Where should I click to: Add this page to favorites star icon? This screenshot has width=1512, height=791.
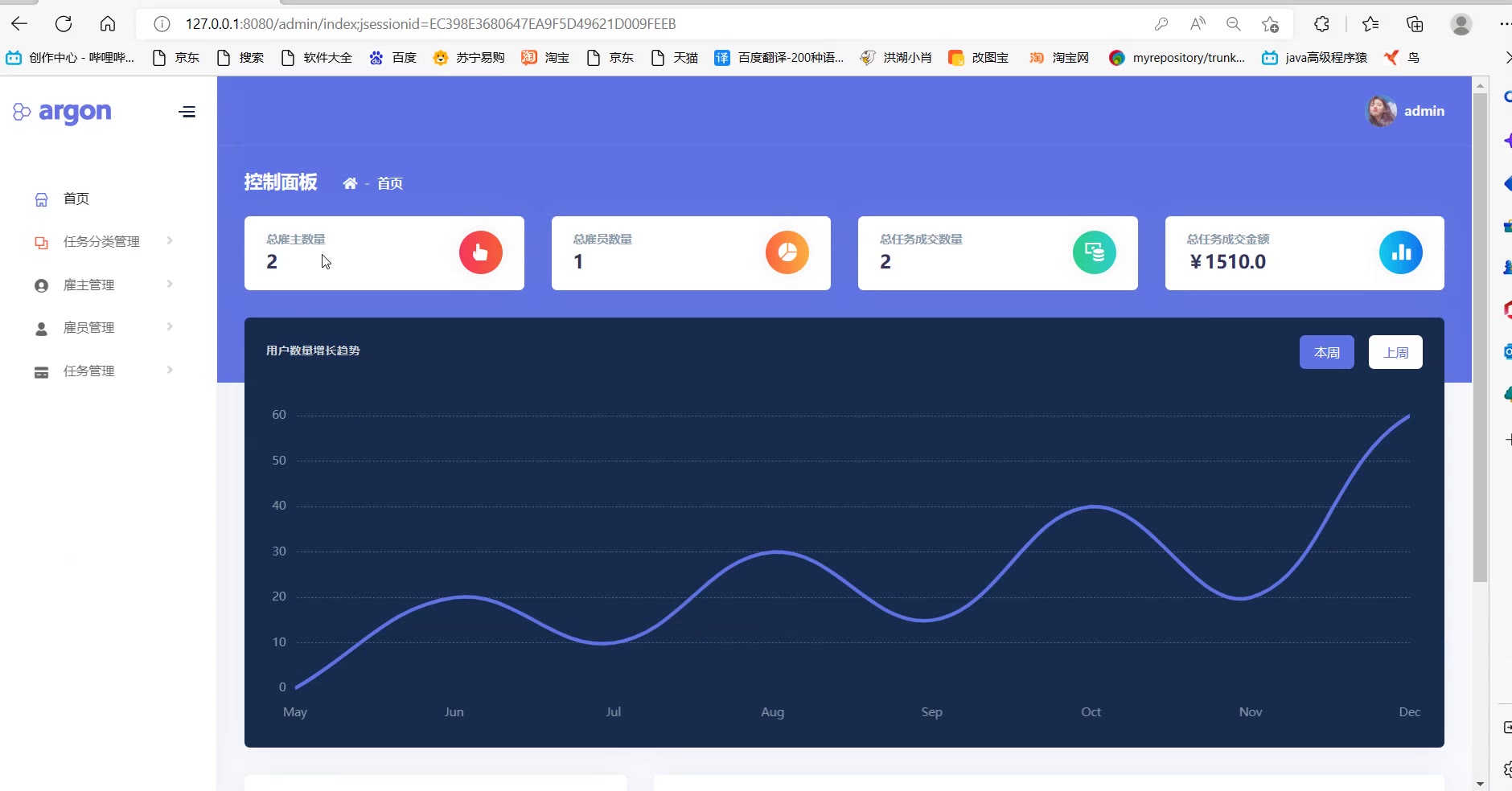(1271, 24)
